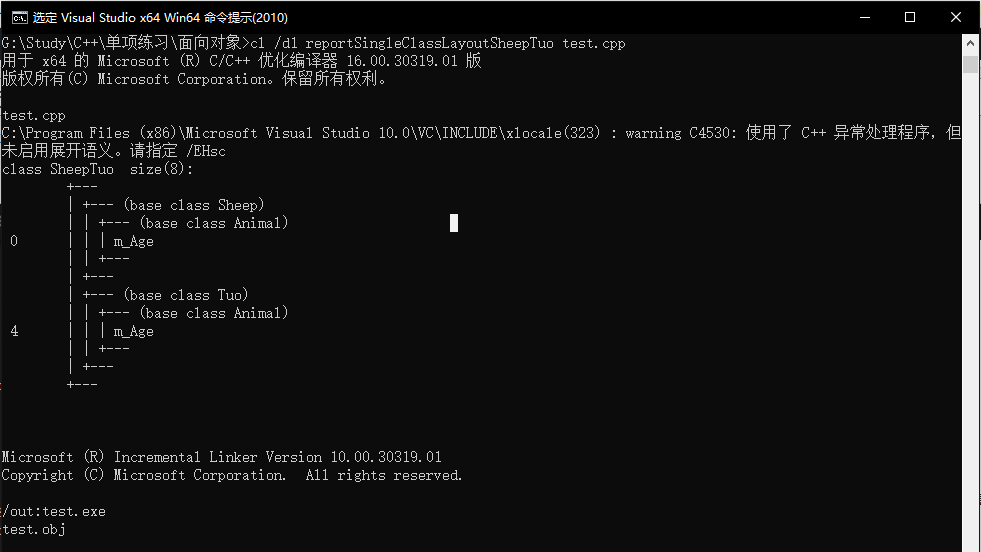Image resolution: width=981 pixels, height=552 pixels.
Task: Close the Visual Studio command prompt window
Action: [957, 17]
